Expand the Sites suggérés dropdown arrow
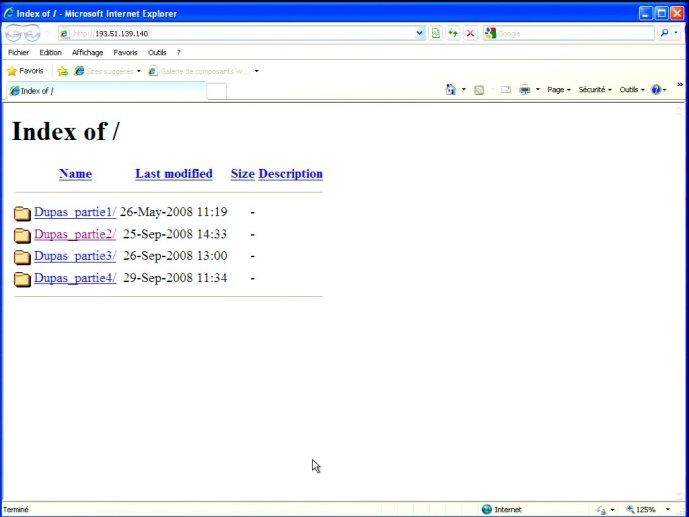 (x=139, y=71)
